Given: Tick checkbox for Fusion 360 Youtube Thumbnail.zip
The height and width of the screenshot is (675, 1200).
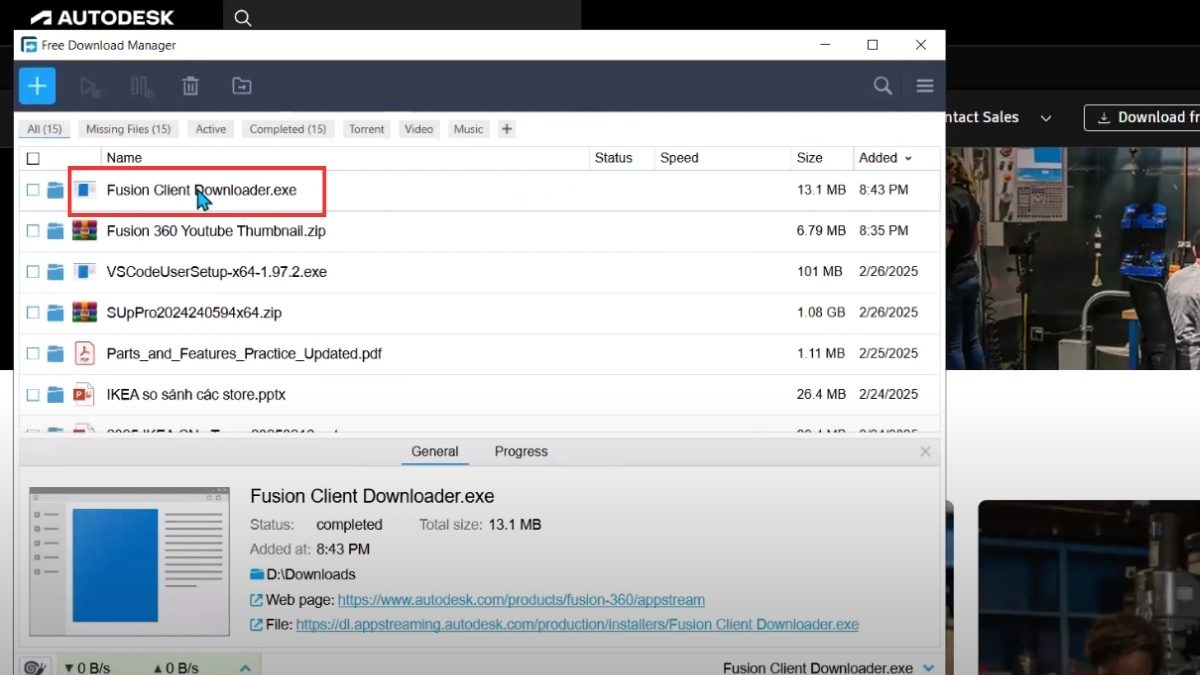Looking at the screenshot, I should [33, 231].
